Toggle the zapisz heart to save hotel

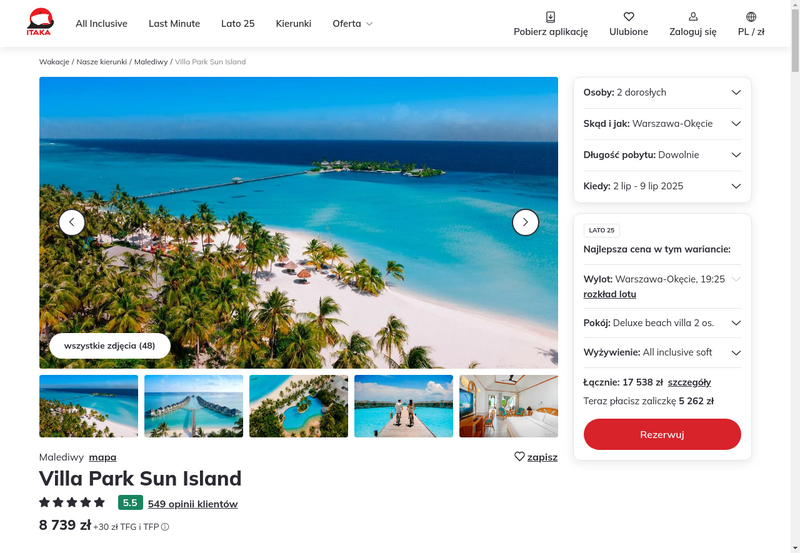click(x=519, y=457)
